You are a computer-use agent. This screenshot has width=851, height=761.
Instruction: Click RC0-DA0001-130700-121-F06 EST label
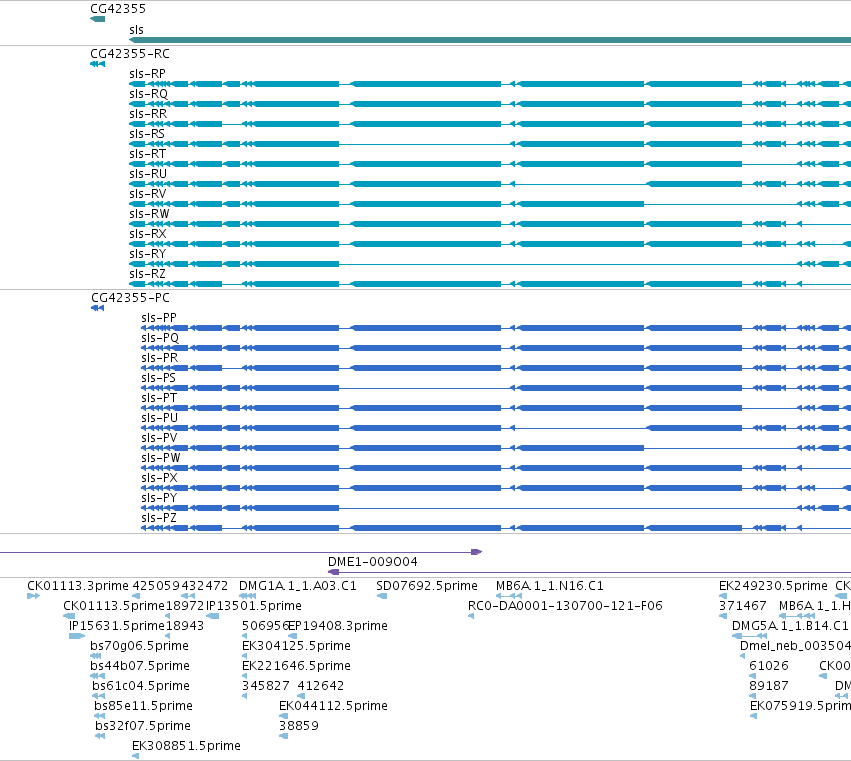[x=566, y=606]
